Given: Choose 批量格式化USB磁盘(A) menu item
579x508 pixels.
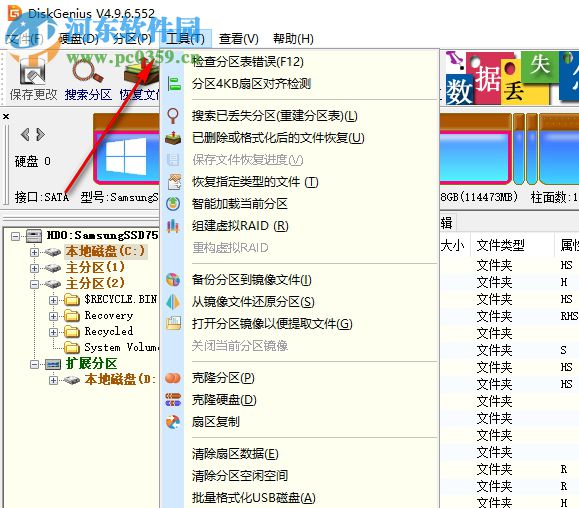Looking at the screenshot, I should click(x=300, y=498).
